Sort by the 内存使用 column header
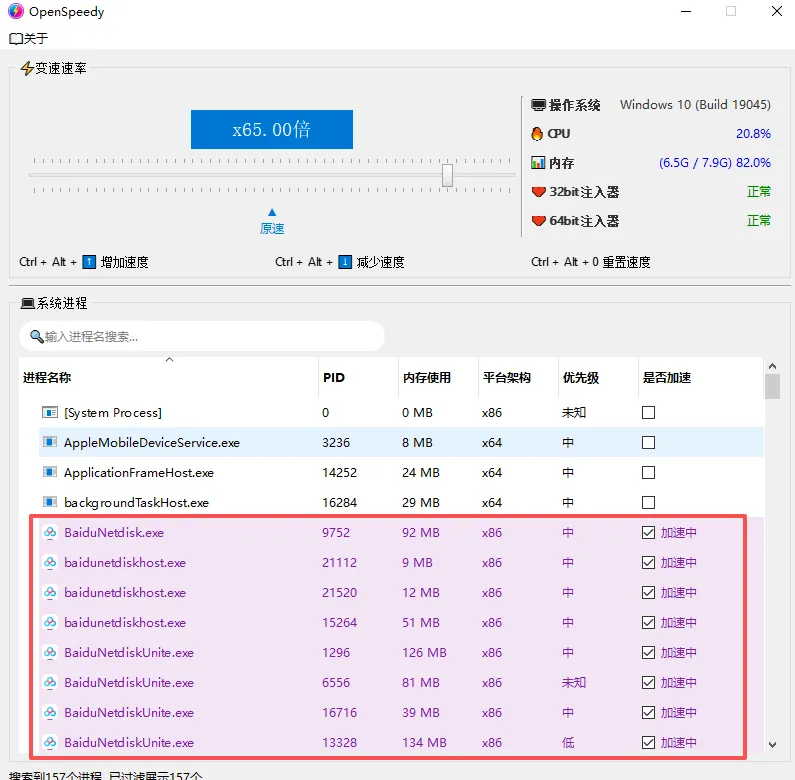This screenshot has height=780, width=795. [438, 377]
